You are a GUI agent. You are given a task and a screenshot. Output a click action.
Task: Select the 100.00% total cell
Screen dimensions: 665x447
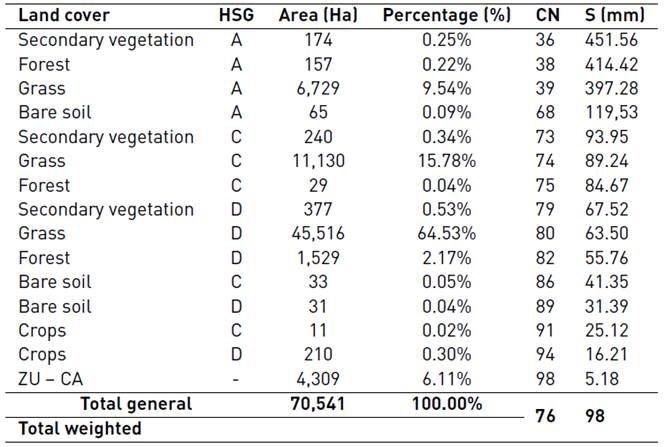coord(446,404)
